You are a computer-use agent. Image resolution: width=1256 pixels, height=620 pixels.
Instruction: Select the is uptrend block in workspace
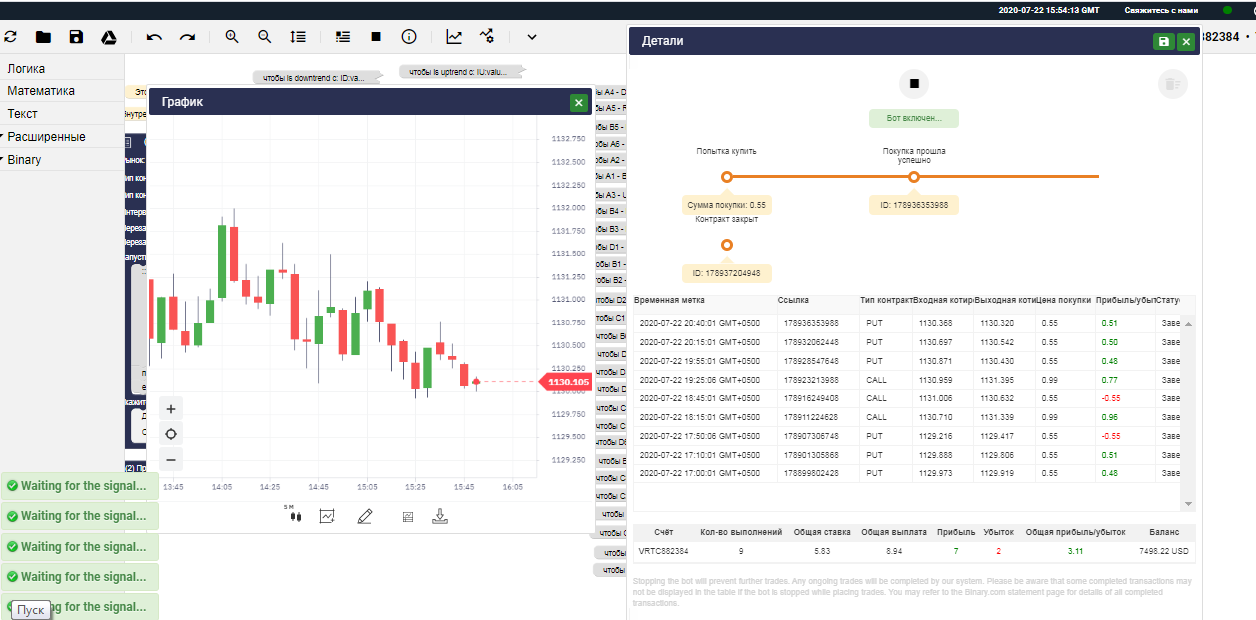[x=459, y=72]
